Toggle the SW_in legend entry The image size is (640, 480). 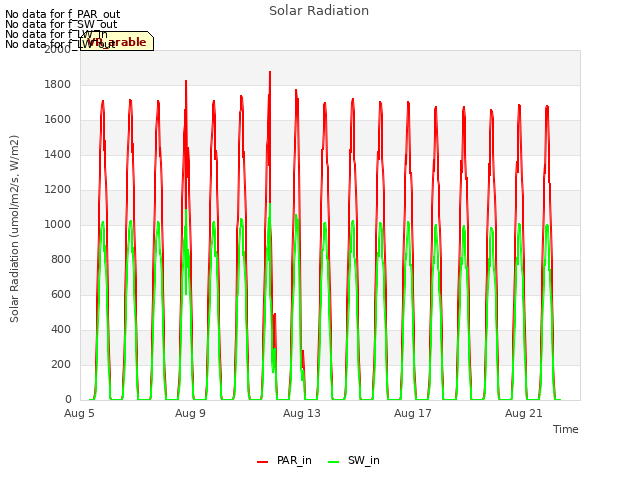tap(354, 460)
